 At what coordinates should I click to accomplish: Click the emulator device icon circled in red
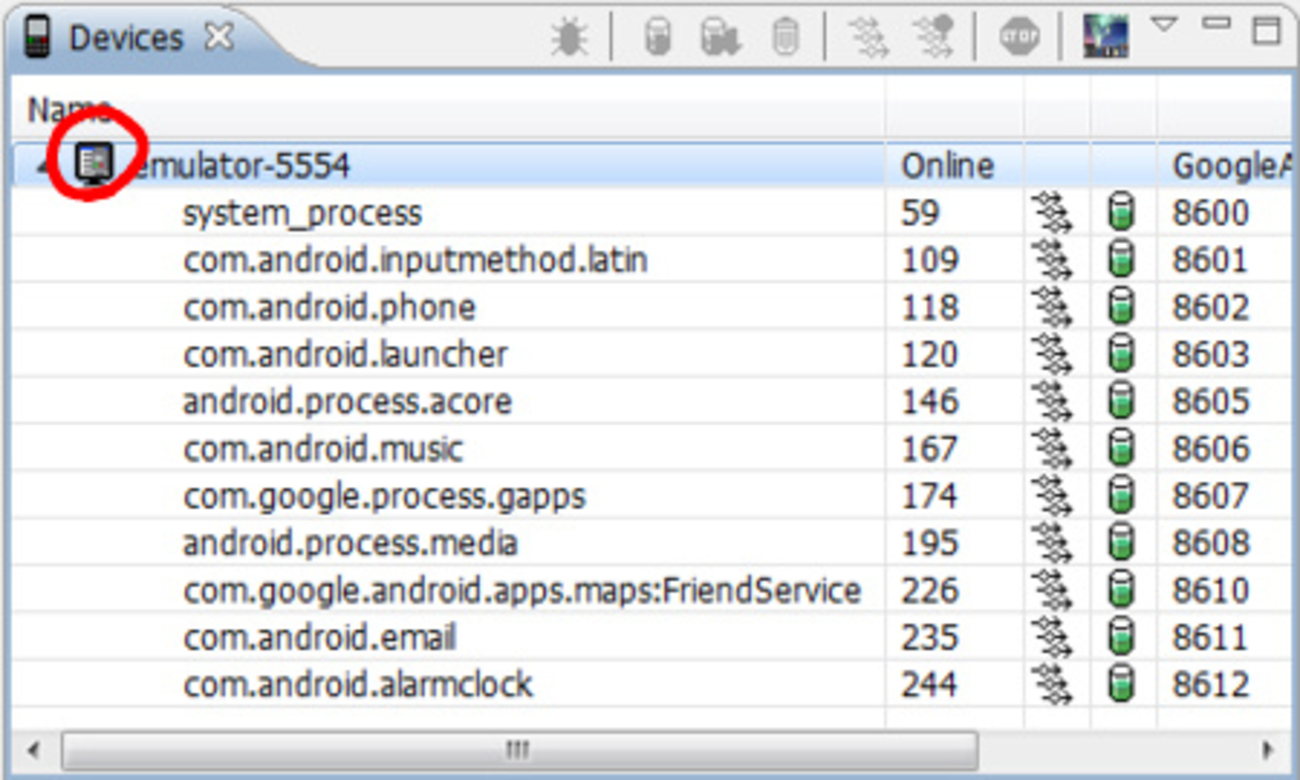click(95, 163)
